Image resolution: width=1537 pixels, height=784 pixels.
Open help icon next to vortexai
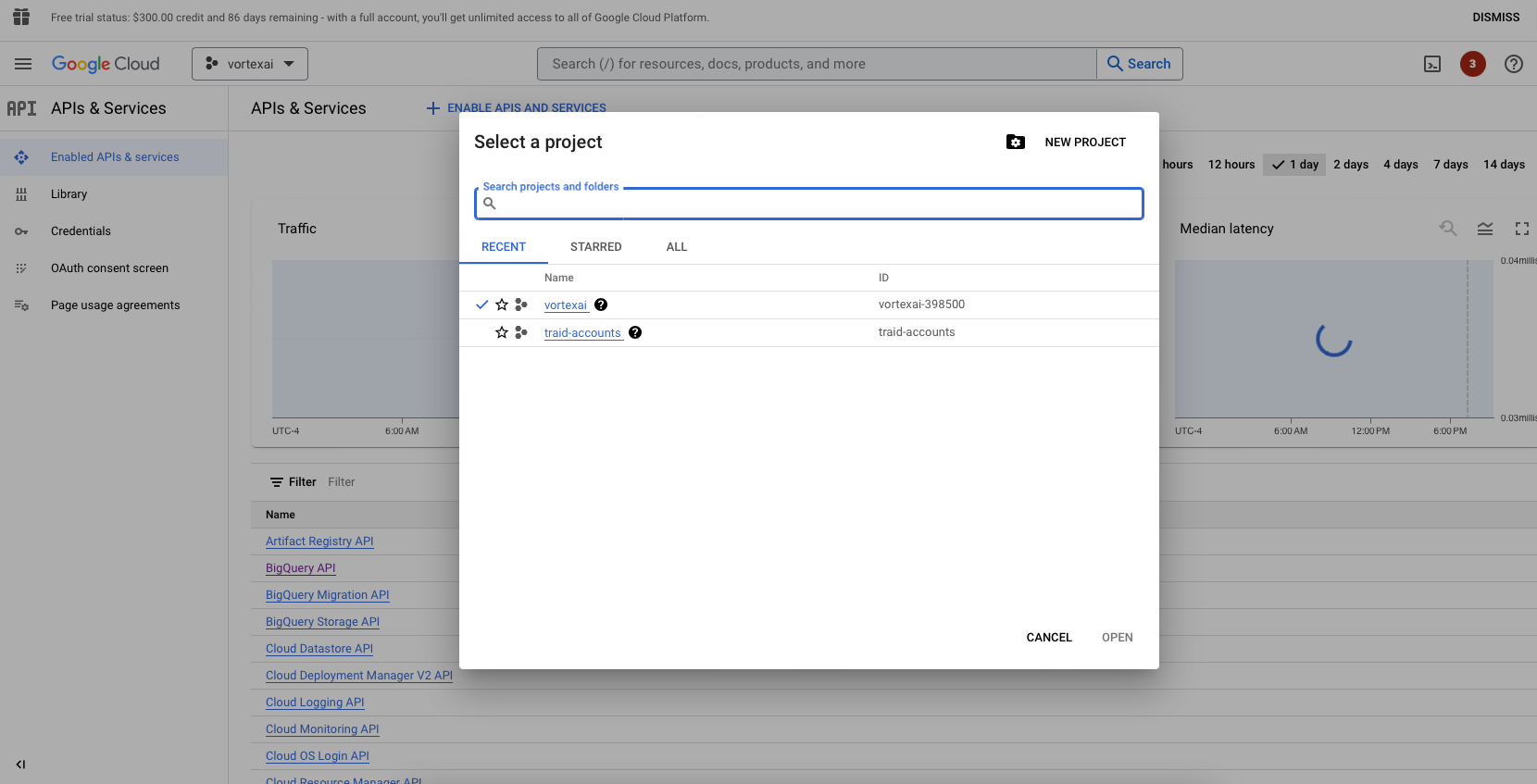pyautogui.click(x=601, y=305)
